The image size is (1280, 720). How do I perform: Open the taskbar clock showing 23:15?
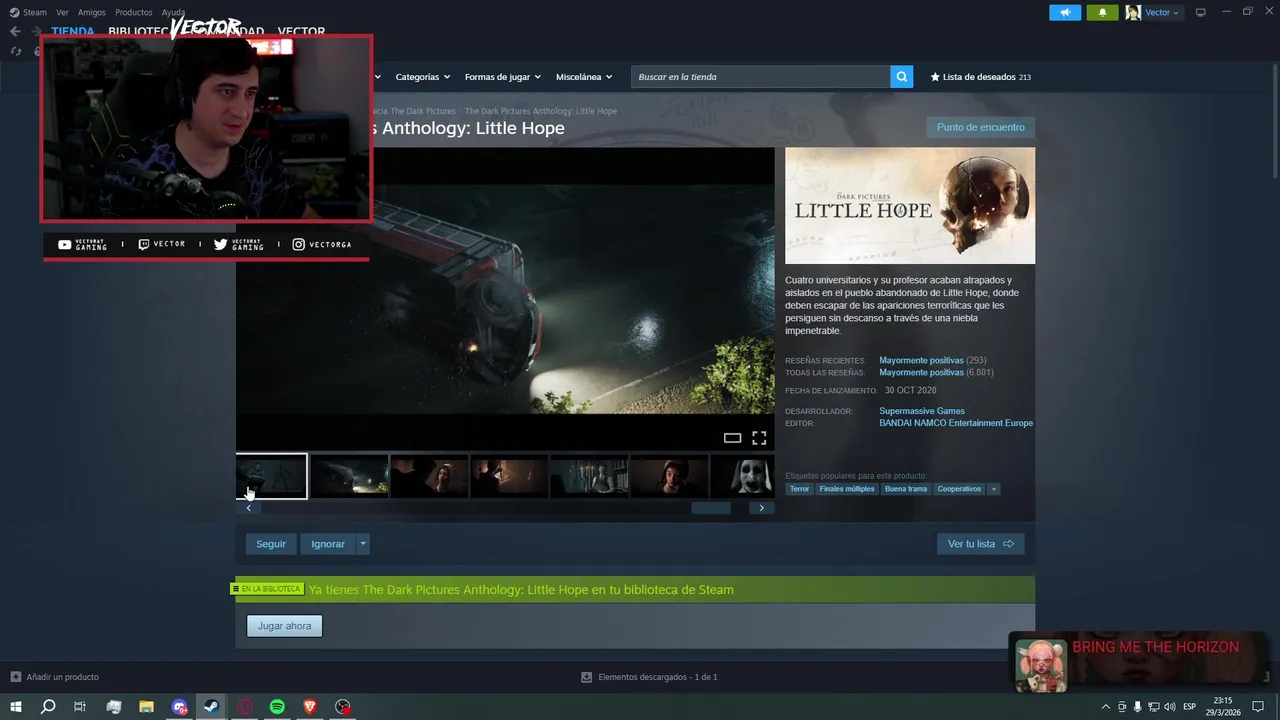[x=1225, y=707]
